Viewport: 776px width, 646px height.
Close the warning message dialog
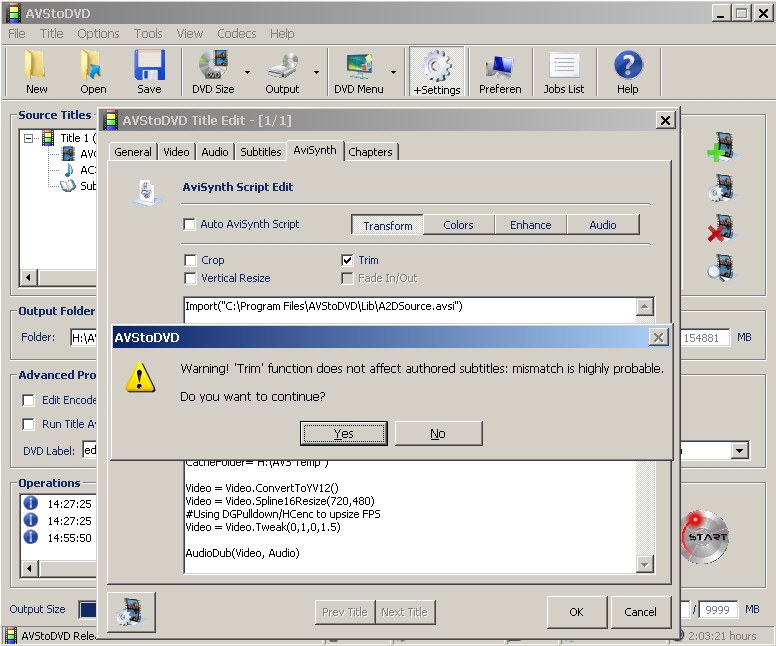[658, 338]
